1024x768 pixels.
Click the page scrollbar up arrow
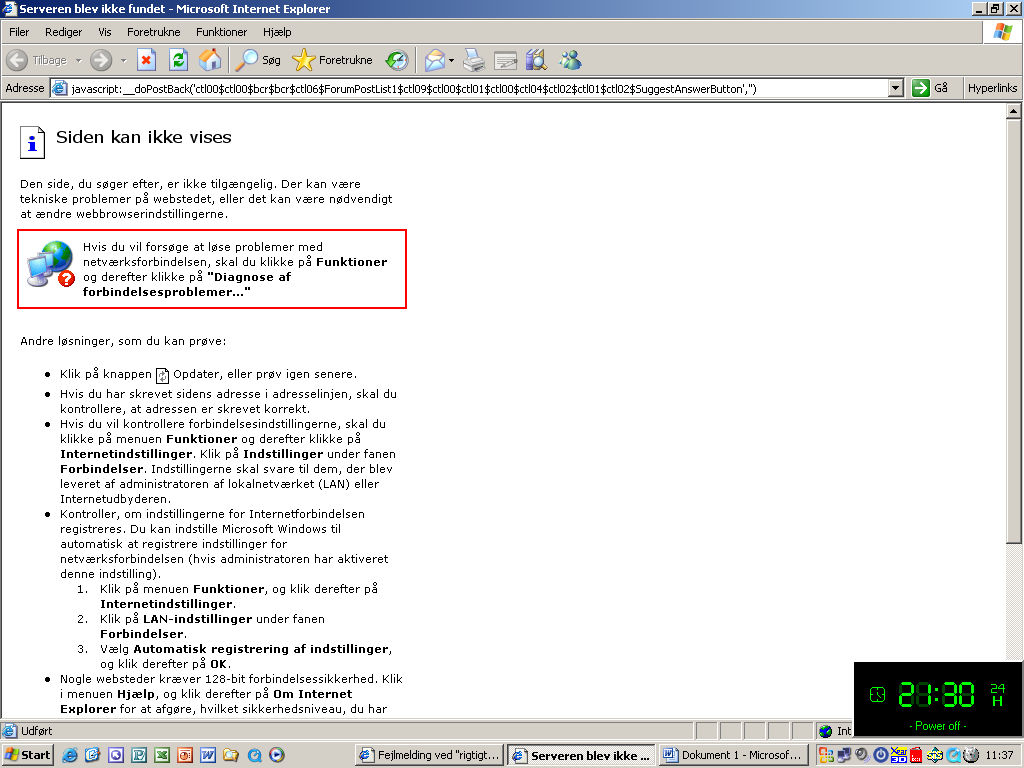1014,111
